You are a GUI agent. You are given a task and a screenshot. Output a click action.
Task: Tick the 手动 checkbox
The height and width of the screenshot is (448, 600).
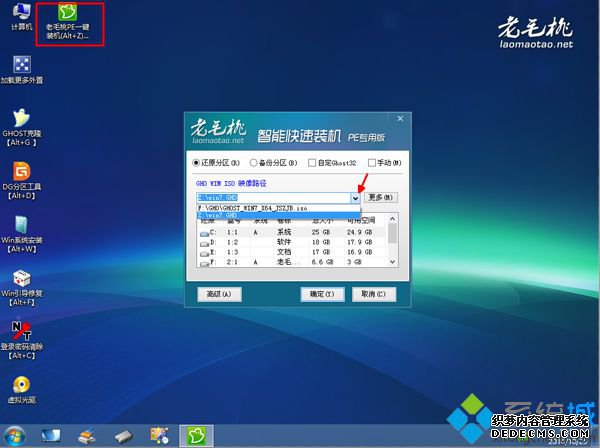(x=371, y=162)
